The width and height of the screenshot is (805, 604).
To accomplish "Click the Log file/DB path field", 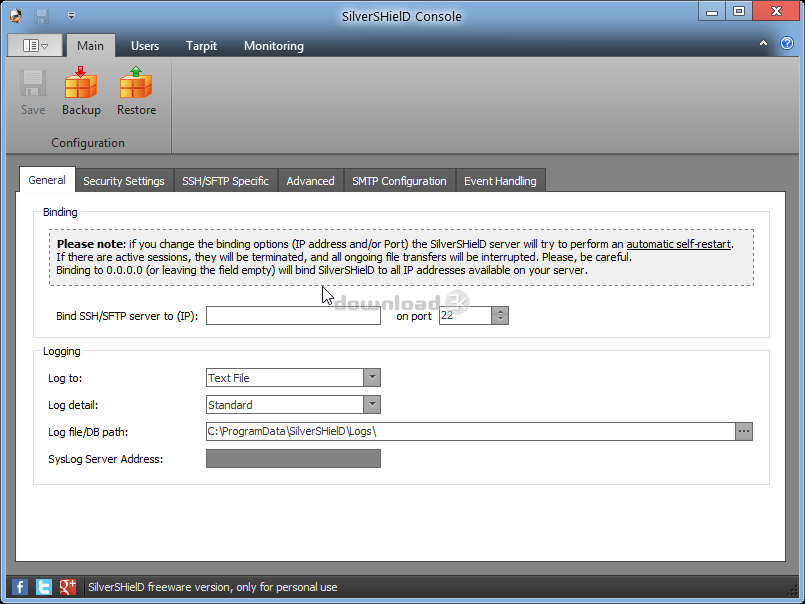I will coord(470,431).
